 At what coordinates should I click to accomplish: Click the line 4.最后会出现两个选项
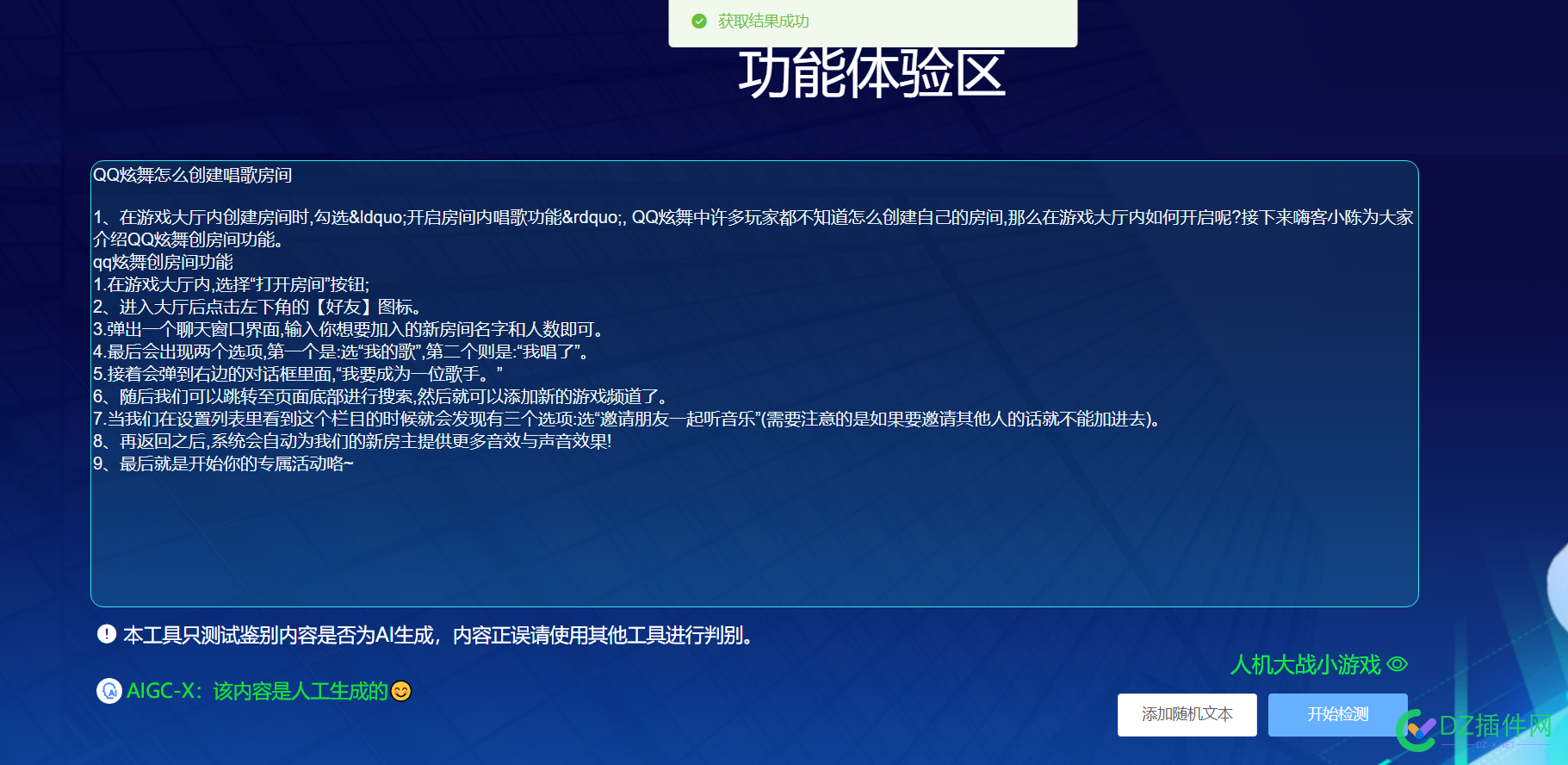tap(342, 351)
